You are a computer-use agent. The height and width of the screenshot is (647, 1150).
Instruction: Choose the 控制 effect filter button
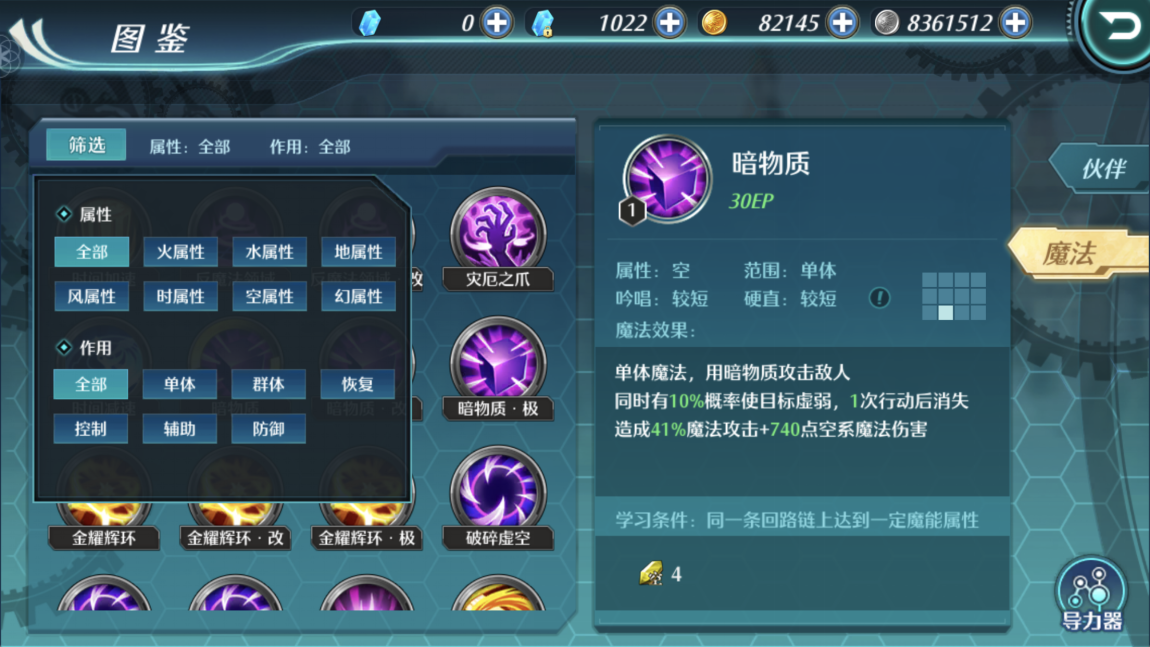pyautogui.click(x=91, y=428)
